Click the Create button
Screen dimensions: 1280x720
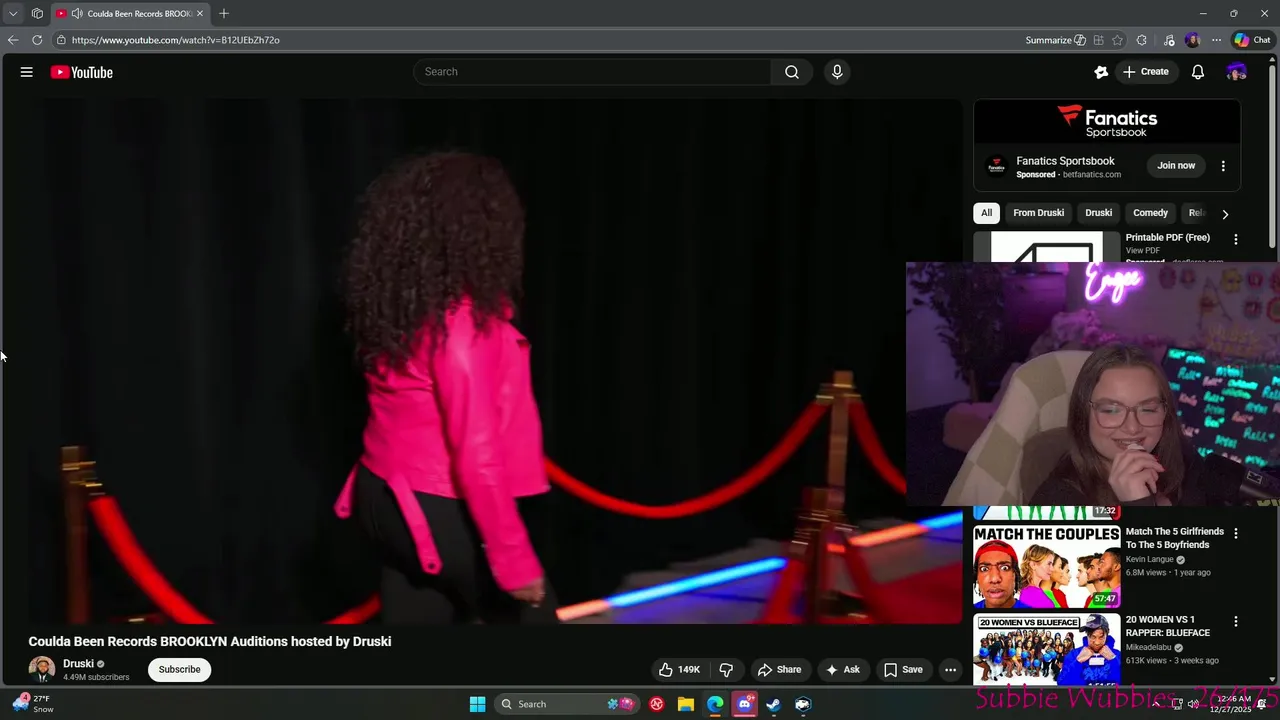point(1145,72)
